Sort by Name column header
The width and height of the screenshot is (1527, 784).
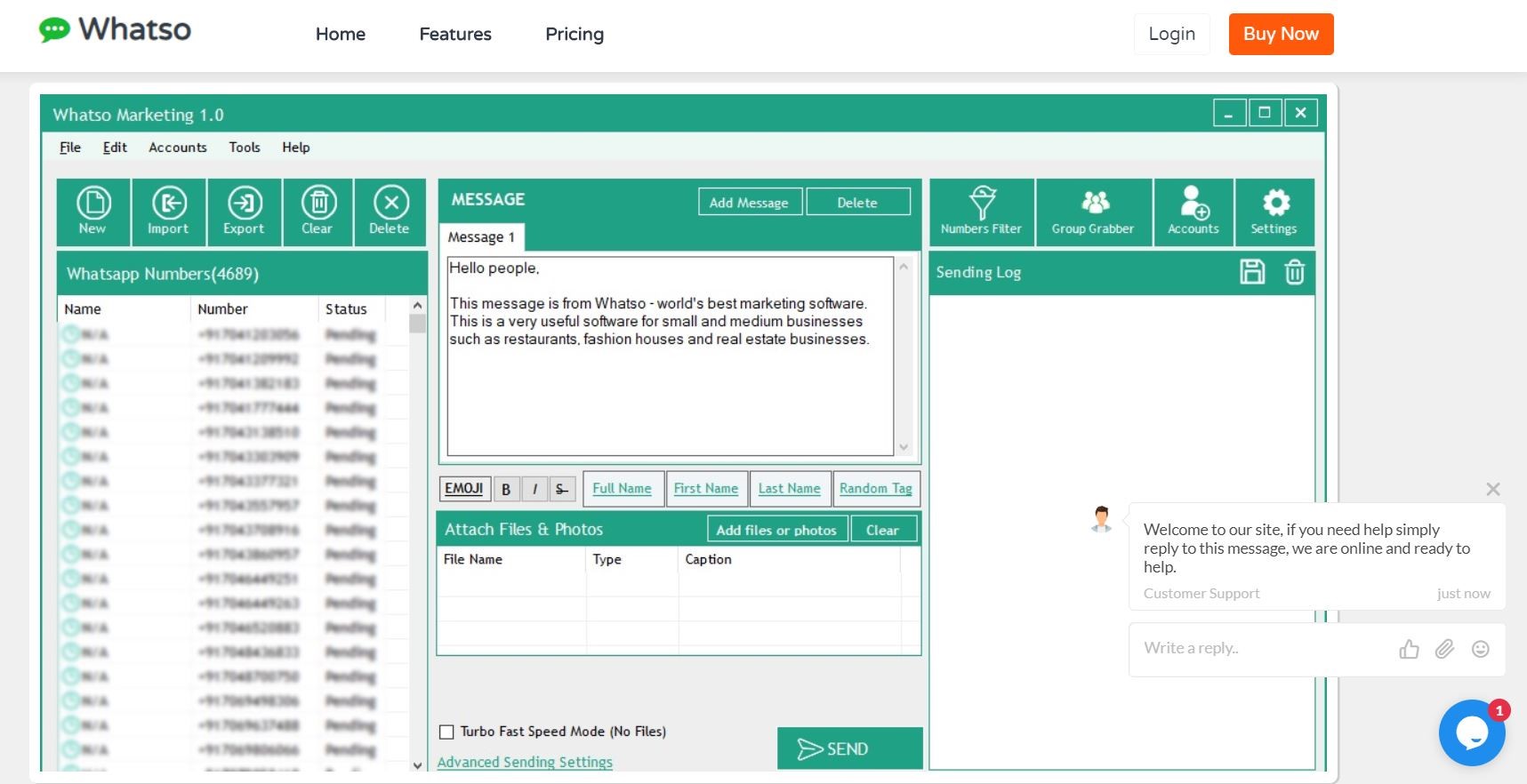coord(124,309)
